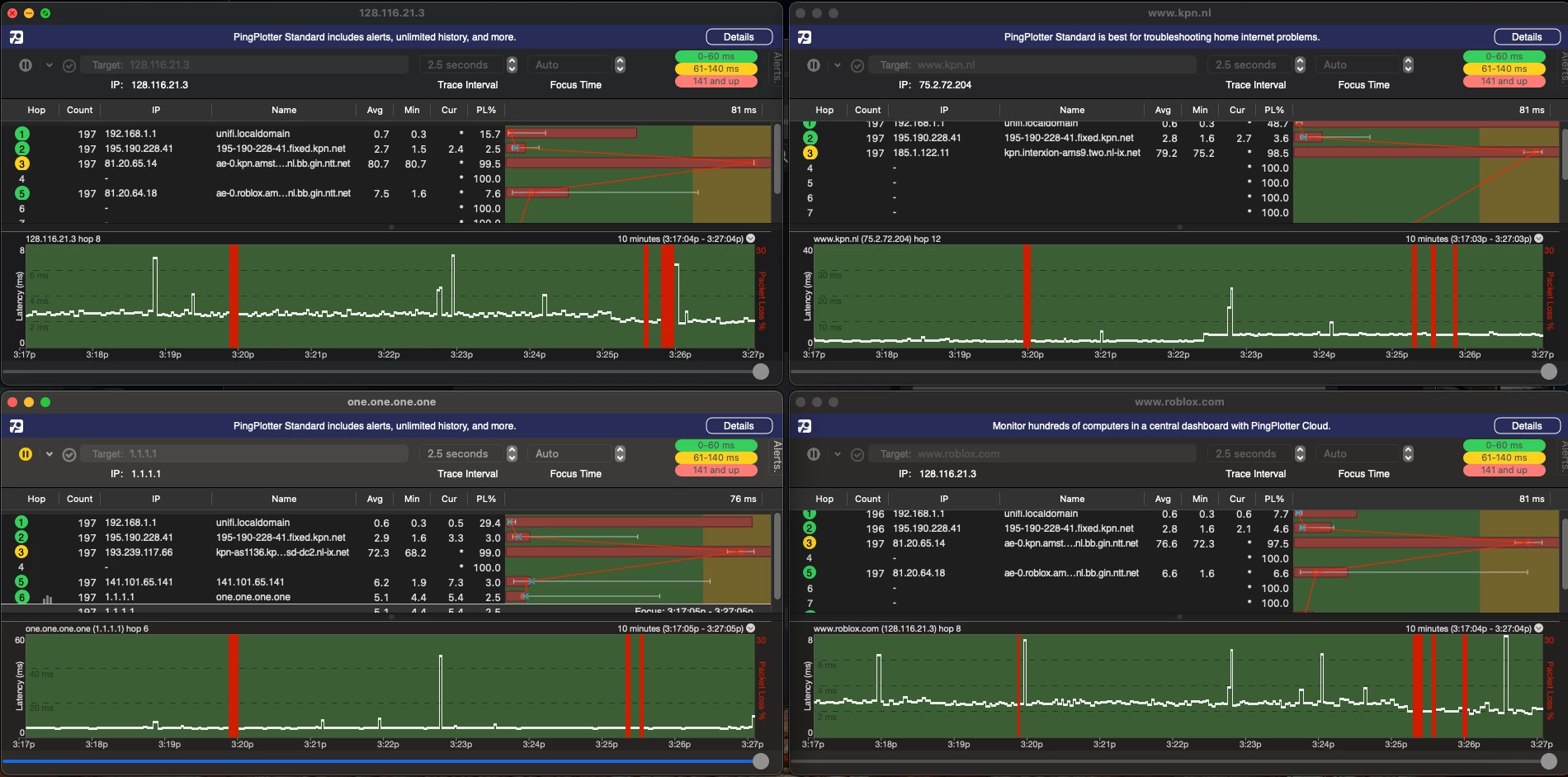Select hop 5 icon in one.one.one.one window
Image resolution: width=1568 pixels, height=777 pixels.
(21, 582)
